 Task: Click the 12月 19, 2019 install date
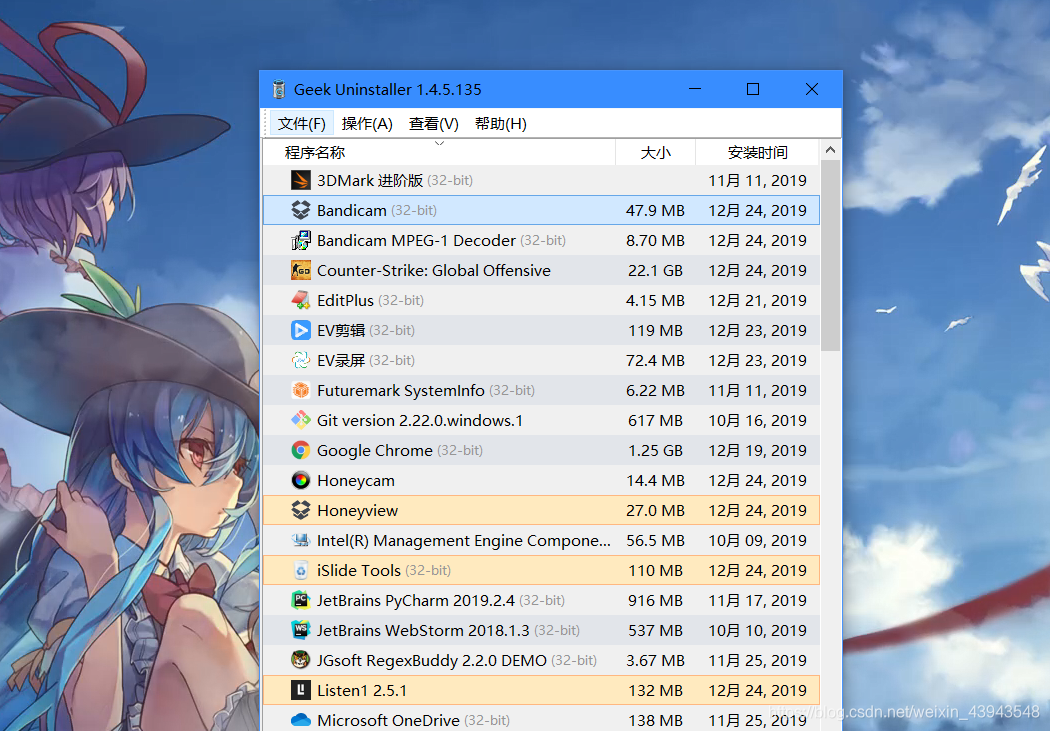(x=757, y=451)
